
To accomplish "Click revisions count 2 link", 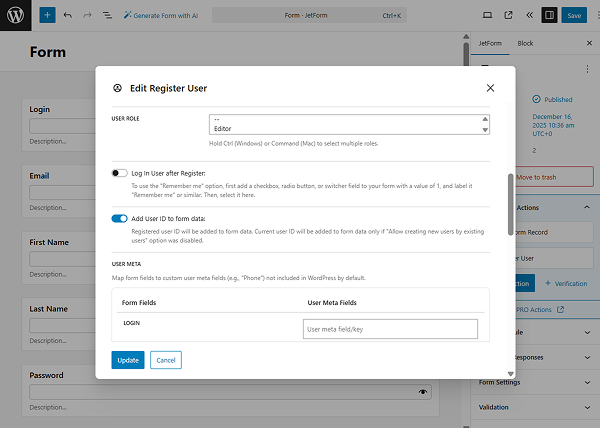I will (x=534, y=151).
